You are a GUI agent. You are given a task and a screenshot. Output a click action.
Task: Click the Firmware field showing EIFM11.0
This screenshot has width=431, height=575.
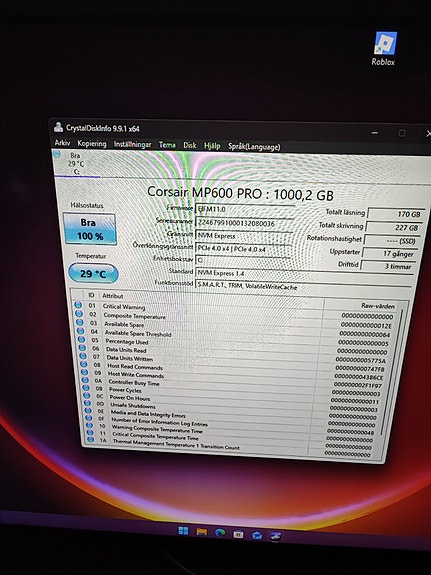click(x=245, y=209)
